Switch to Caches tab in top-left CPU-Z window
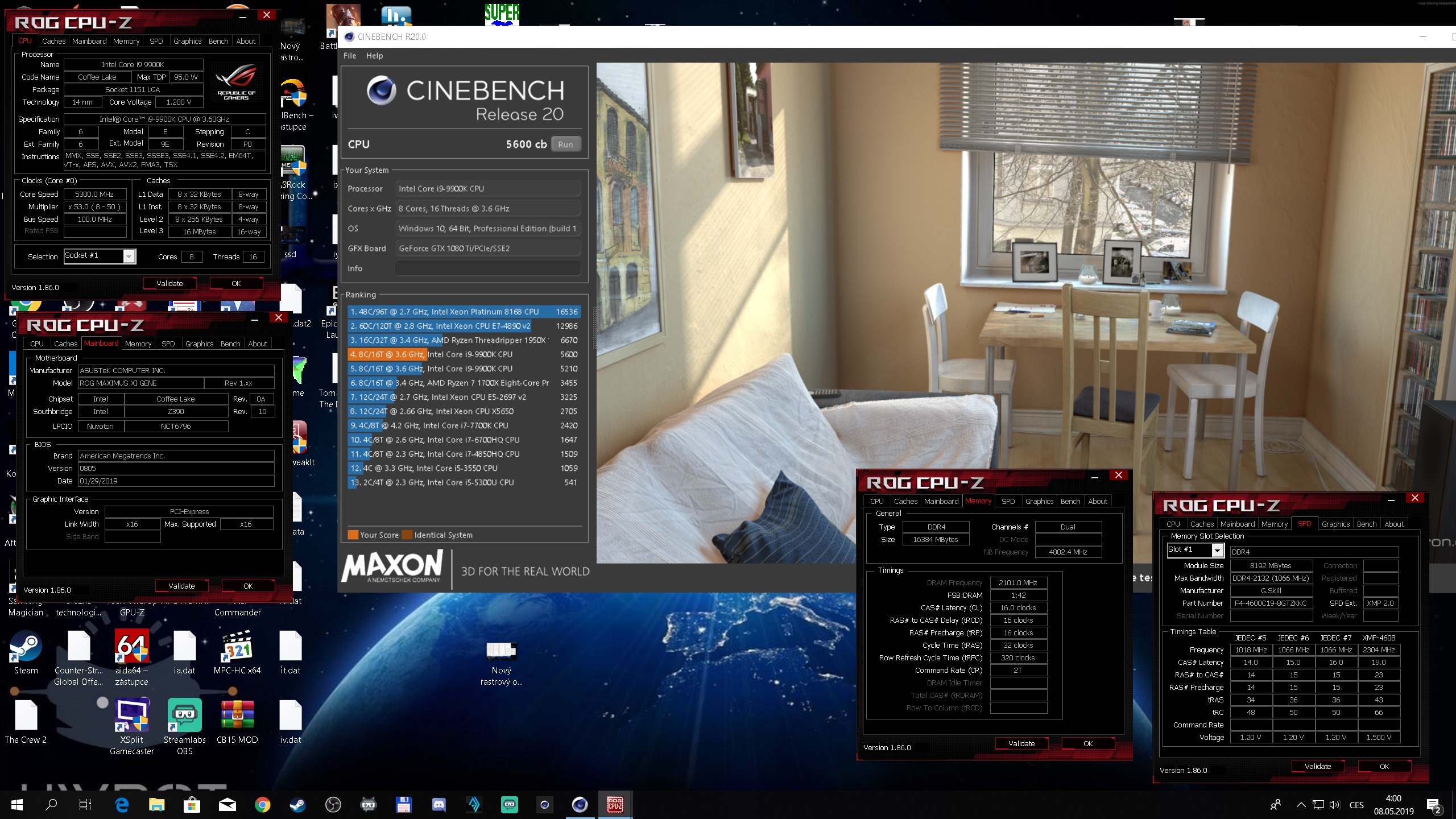 coord(53,41)
